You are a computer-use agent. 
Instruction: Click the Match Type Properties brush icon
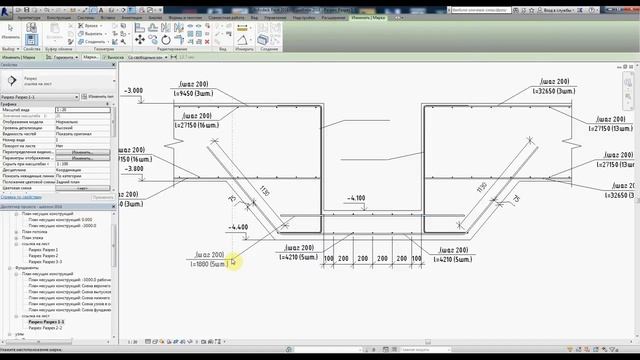[71, 42]
